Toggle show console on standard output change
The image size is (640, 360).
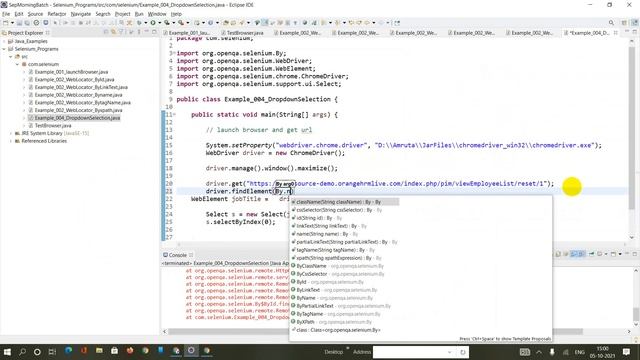tap(573, 254)
